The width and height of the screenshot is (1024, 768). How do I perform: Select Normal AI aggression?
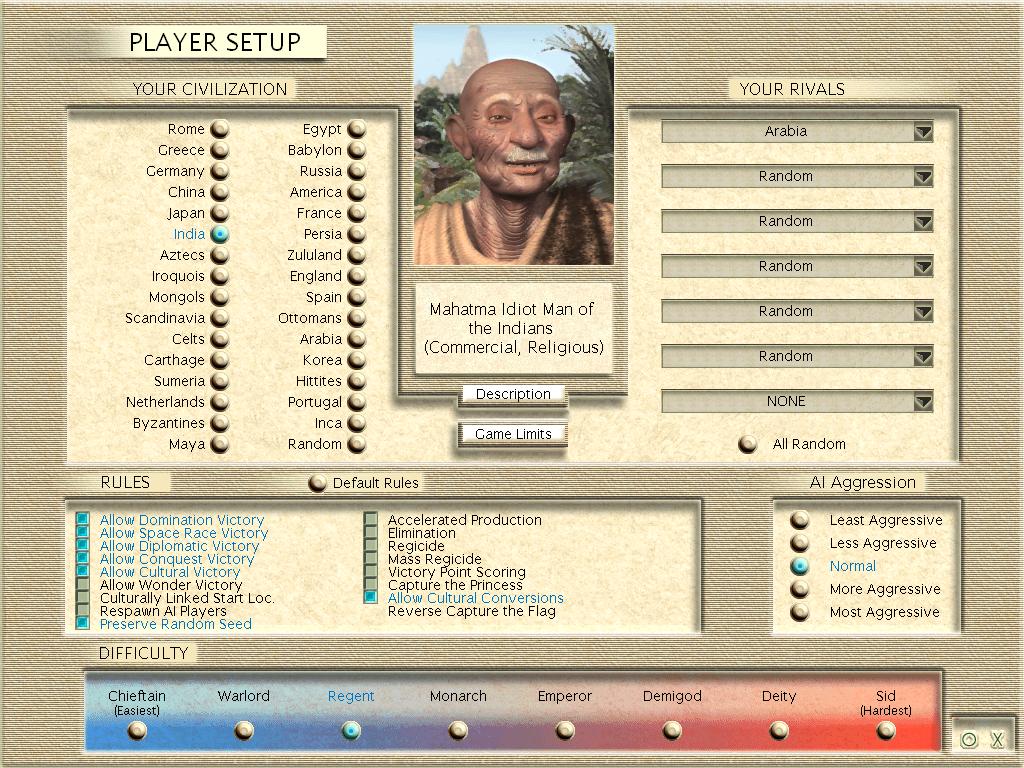pos(800,566)
